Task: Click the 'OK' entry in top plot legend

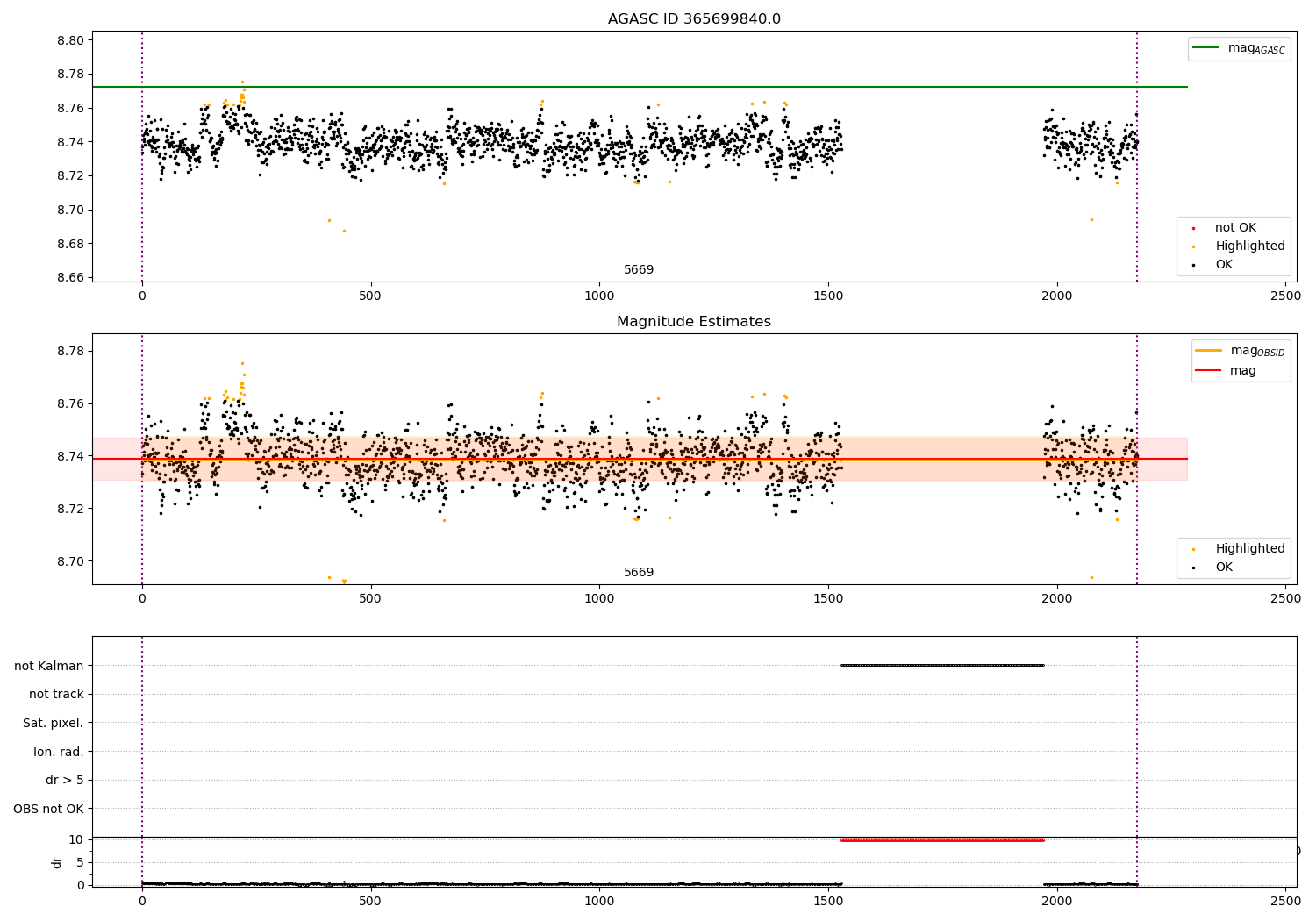Action: (1224, 265)
